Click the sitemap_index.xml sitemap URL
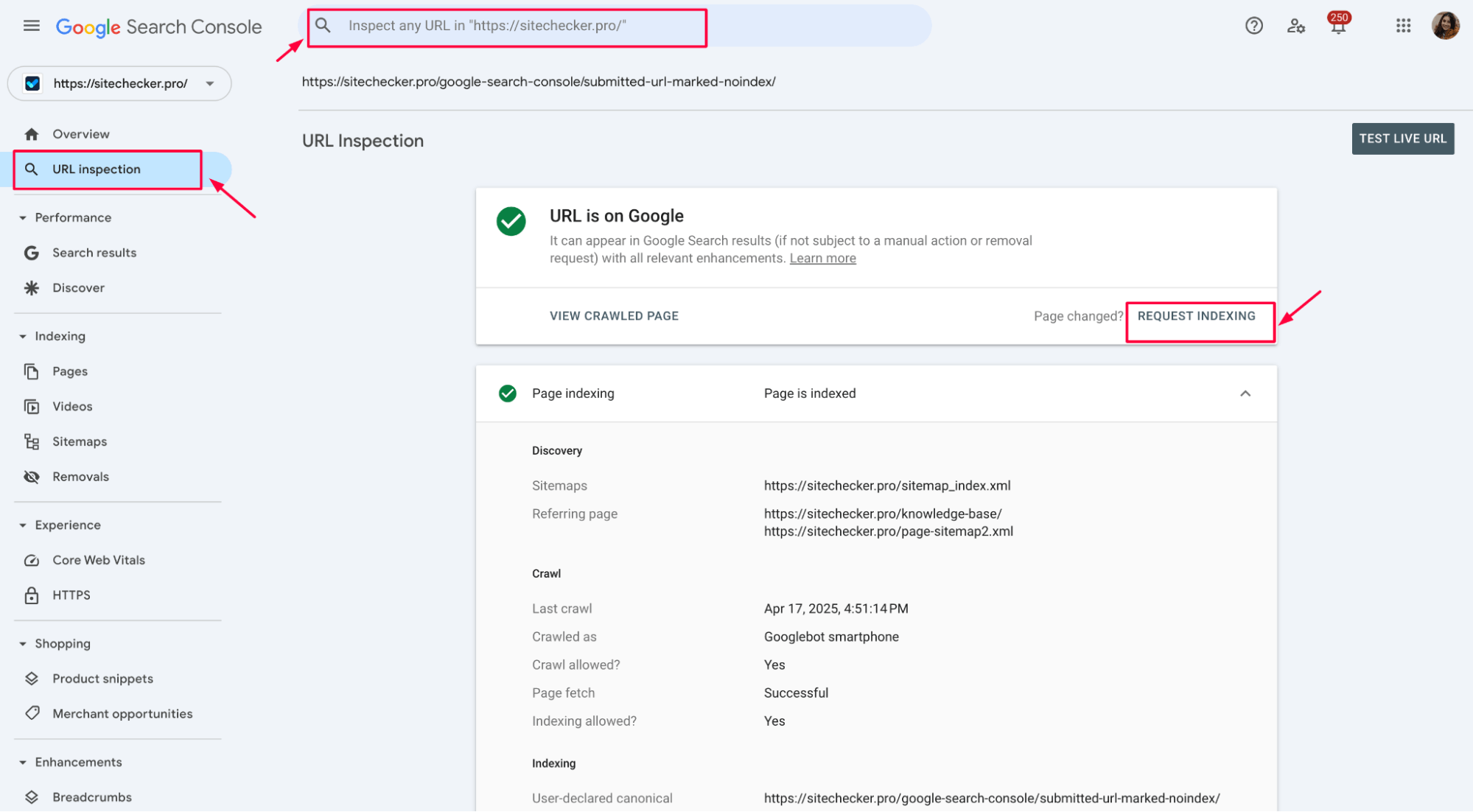 (x=887, y=486)
